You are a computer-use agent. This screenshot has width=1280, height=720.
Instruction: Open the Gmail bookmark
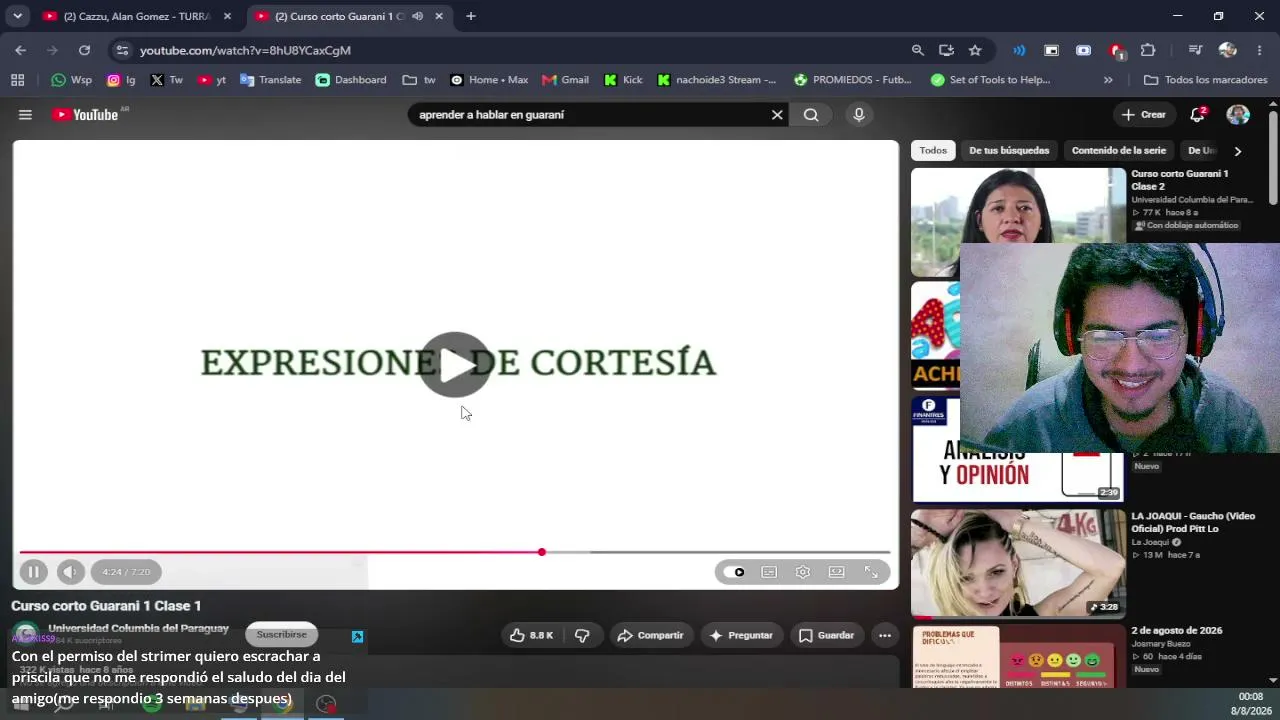[565, 80]
